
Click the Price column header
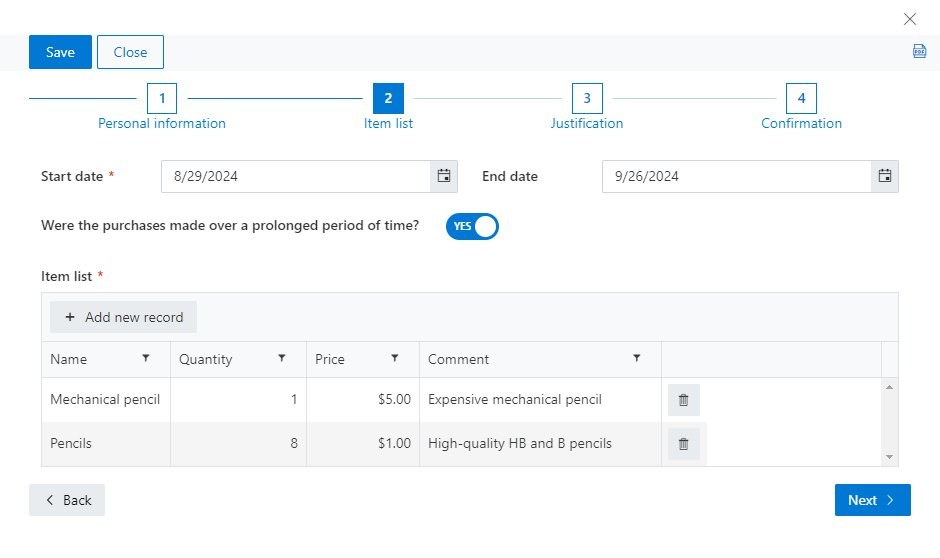tap(363, 360)
